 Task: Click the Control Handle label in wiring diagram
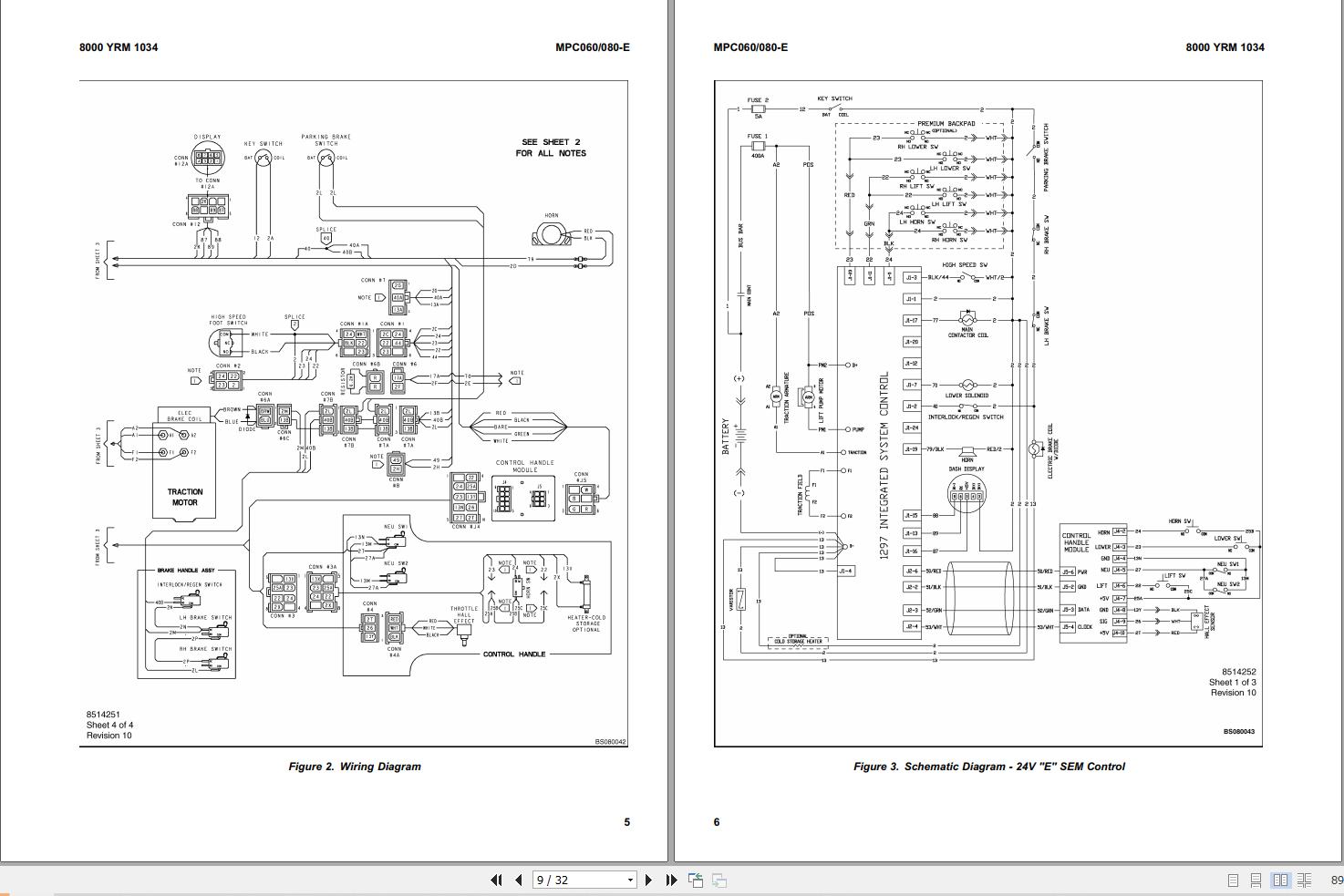click(x=514, y=654)
